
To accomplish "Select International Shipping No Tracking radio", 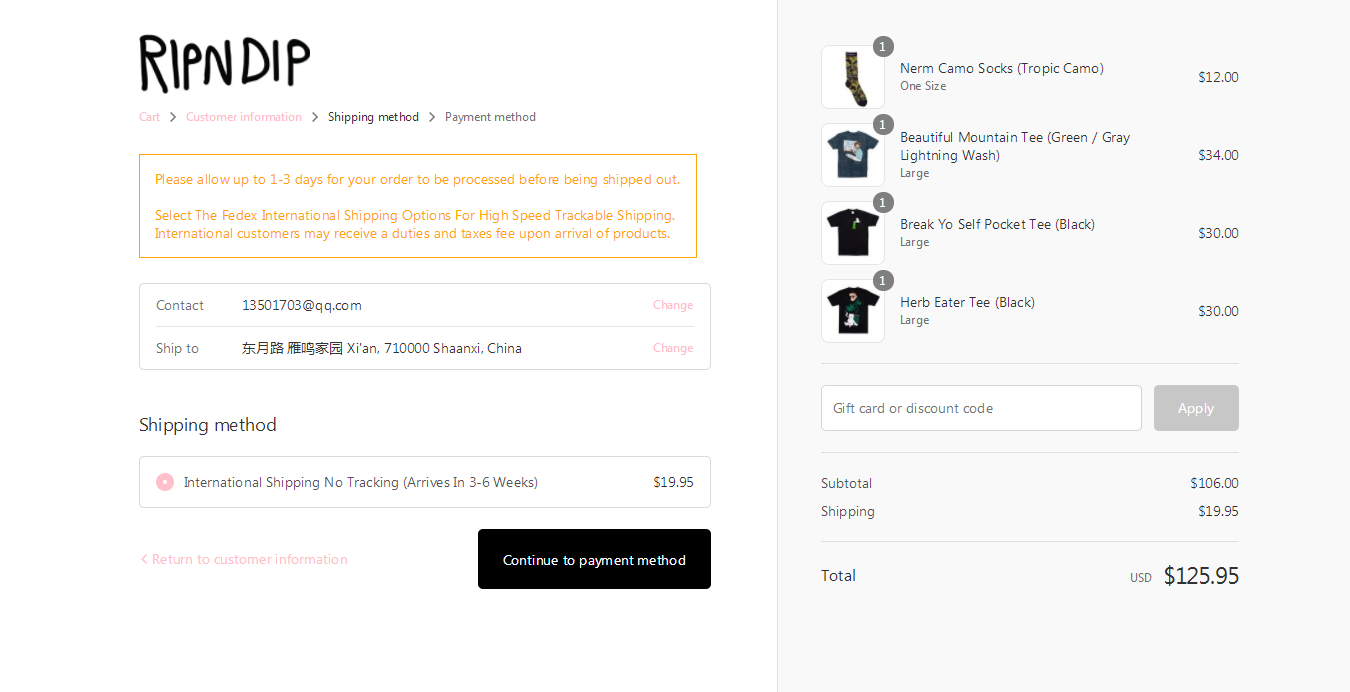I will [165, 482].
